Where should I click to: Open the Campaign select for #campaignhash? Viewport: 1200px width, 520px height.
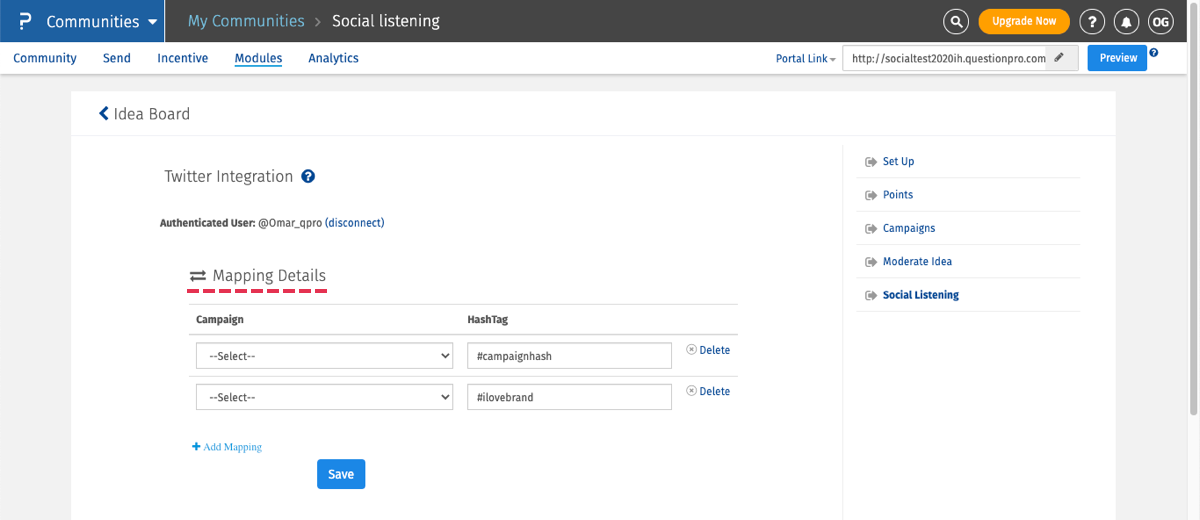pos(325,356)
